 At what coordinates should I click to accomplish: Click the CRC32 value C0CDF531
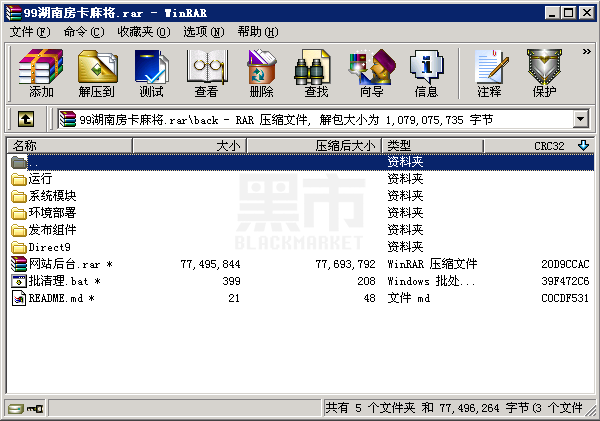[x=565, y=298]
